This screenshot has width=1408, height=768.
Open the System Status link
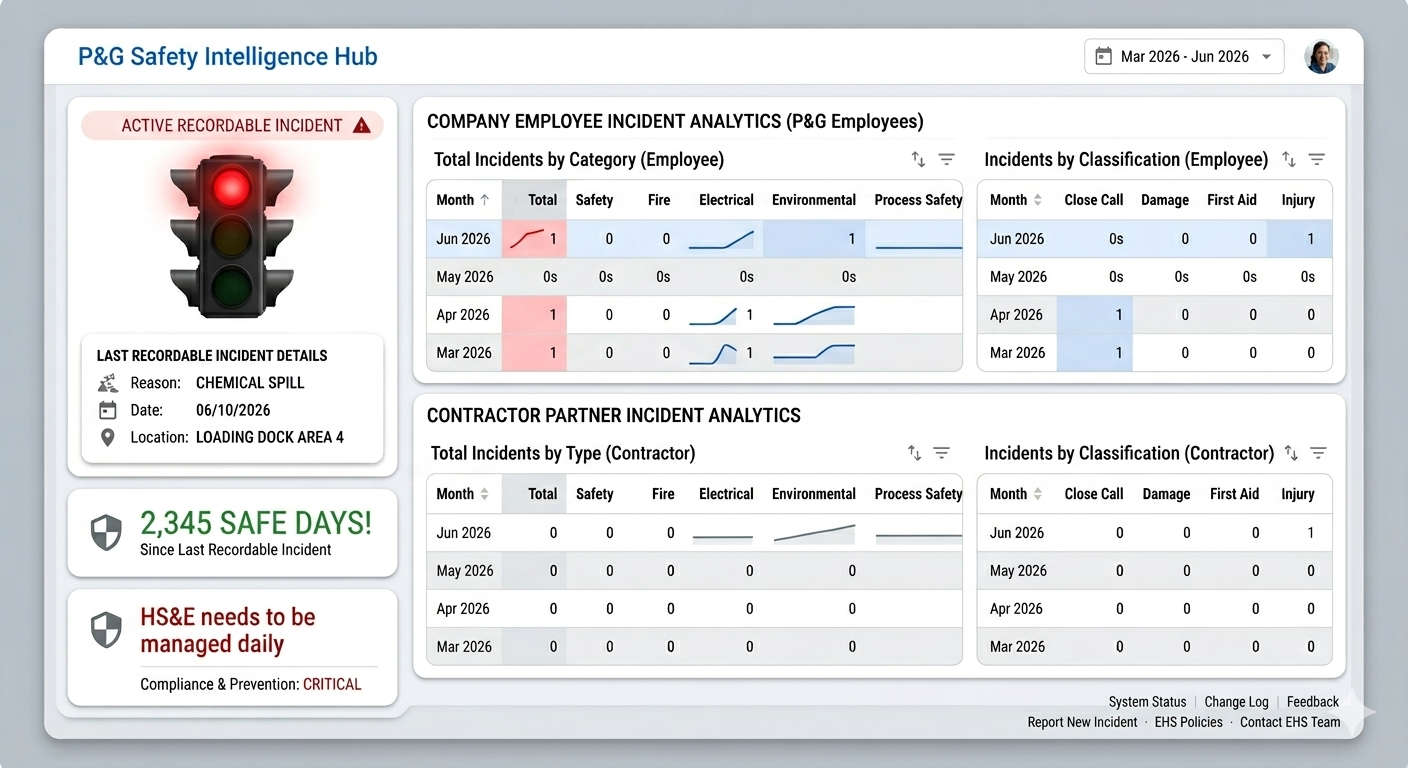1147,702
